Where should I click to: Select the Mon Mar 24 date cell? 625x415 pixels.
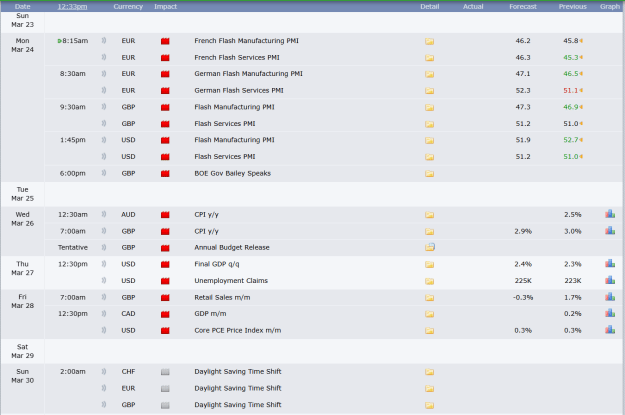tap(22, 45)
